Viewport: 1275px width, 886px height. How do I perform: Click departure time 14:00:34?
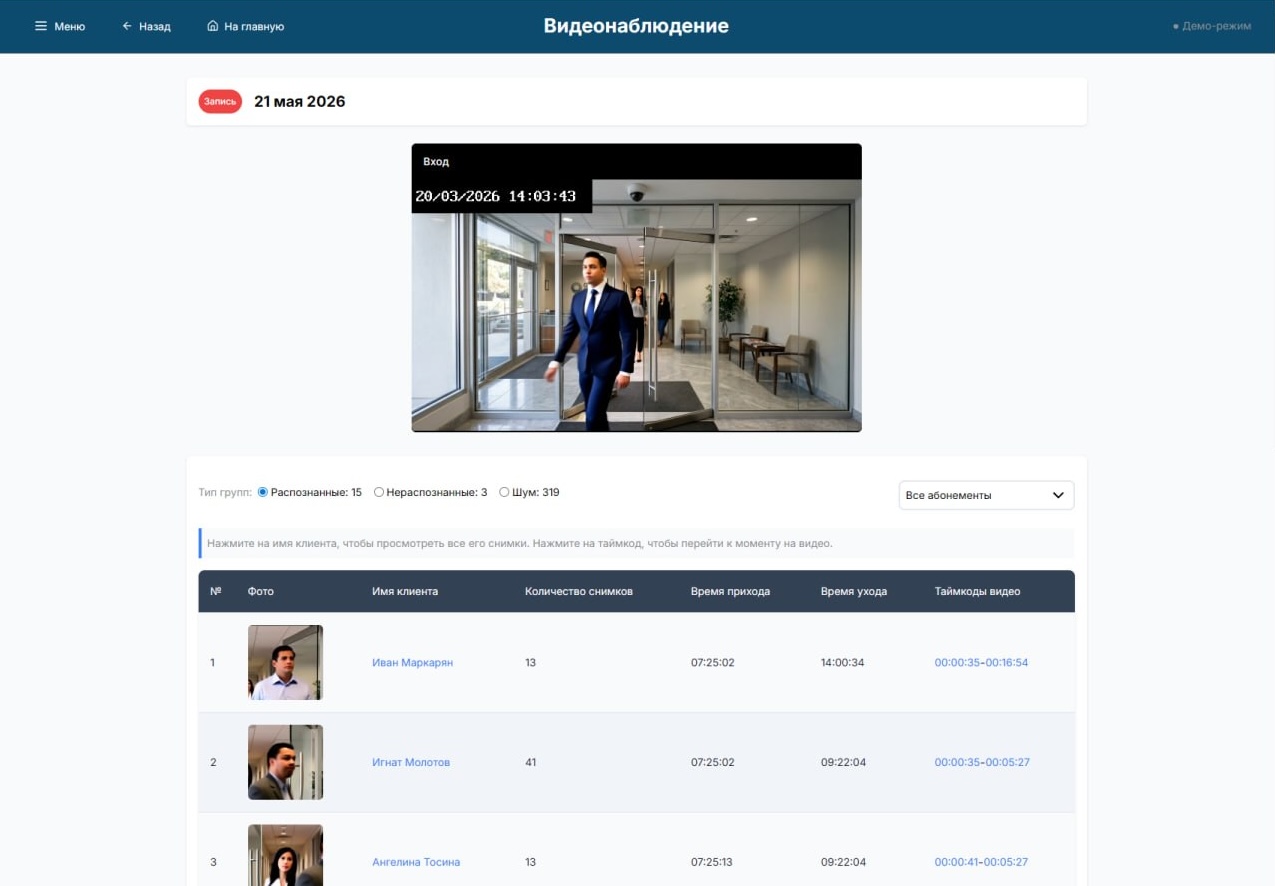842,662
